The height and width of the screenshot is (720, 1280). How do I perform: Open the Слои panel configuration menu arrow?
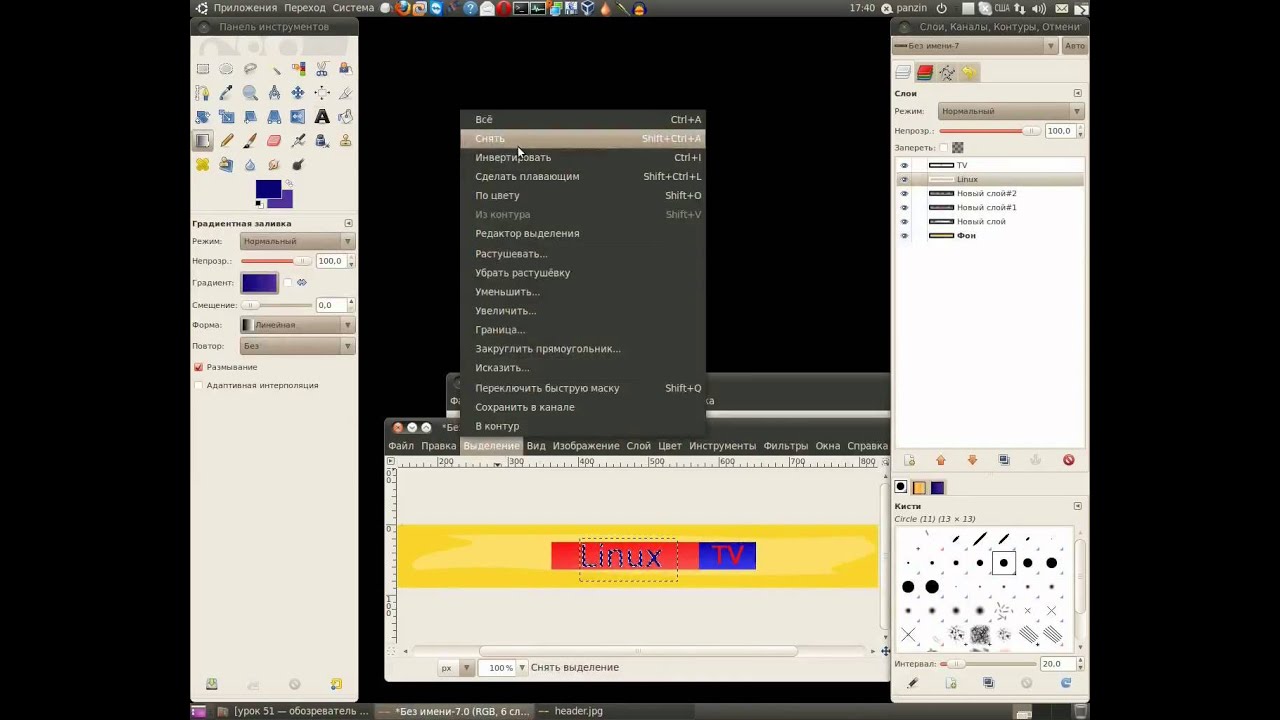click(1077, 93)
